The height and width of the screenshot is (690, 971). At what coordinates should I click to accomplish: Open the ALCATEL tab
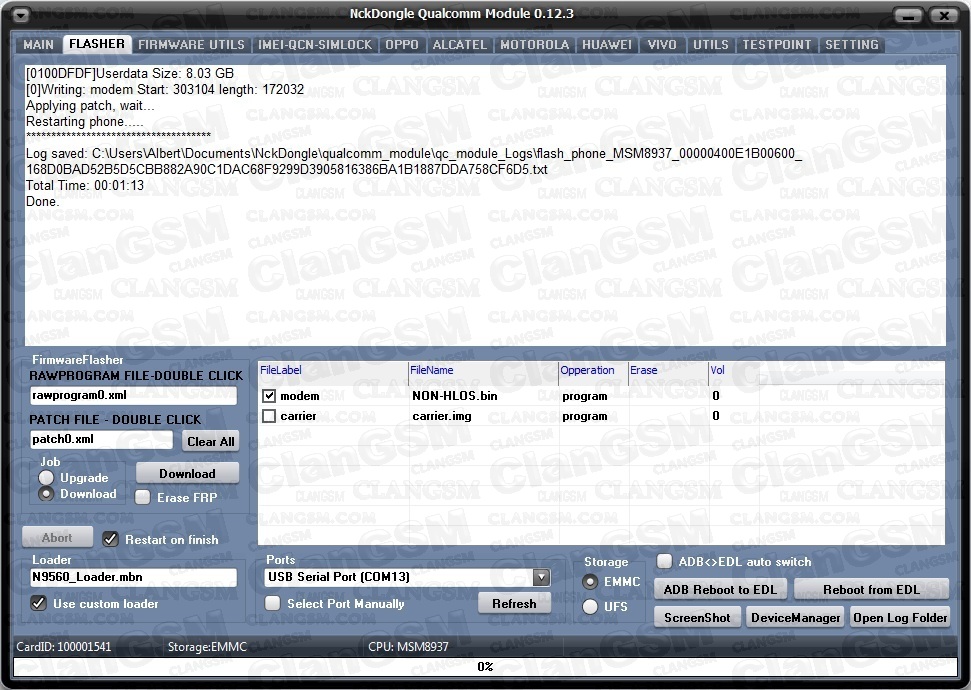click(x=459, y=45)
